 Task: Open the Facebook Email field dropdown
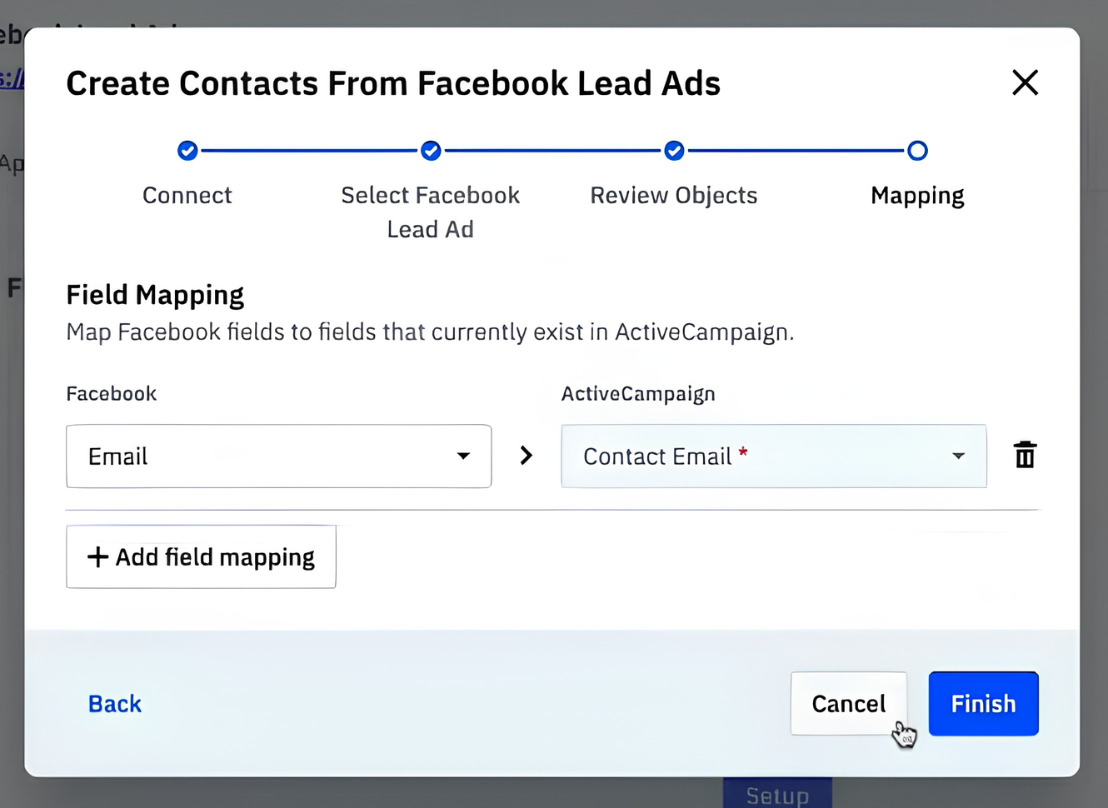coord(278,456)
